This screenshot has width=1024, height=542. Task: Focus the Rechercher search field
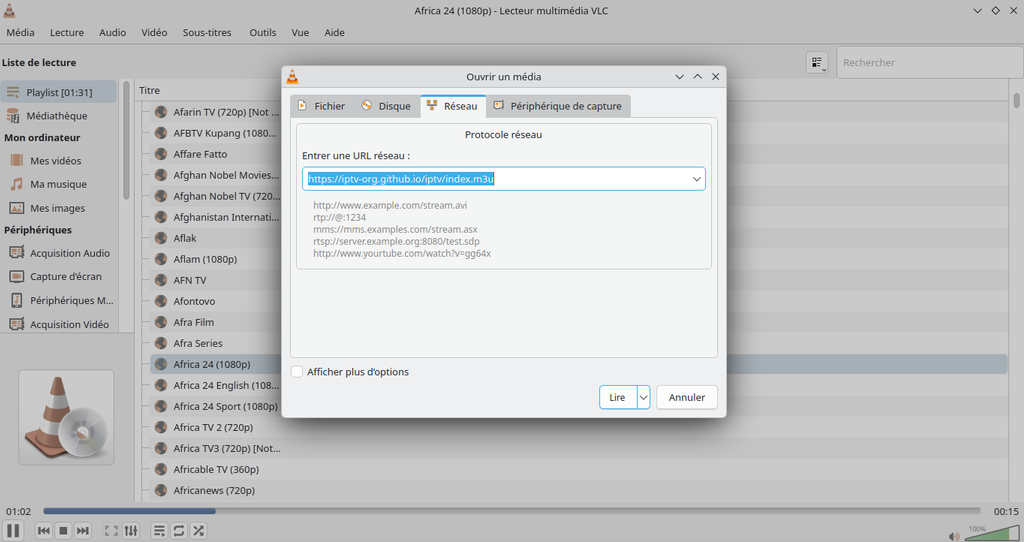[x=929, y=63]
